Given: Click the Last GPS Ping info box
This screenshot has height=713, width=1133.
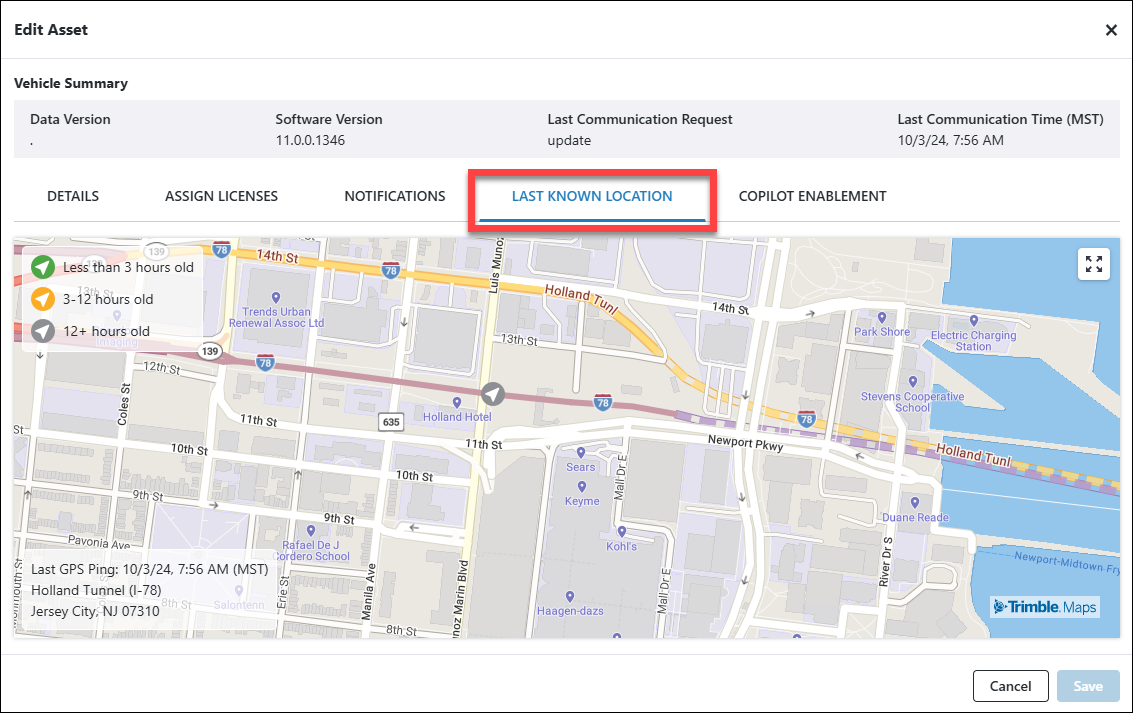Looking at the screenshot, I should 150,590.
